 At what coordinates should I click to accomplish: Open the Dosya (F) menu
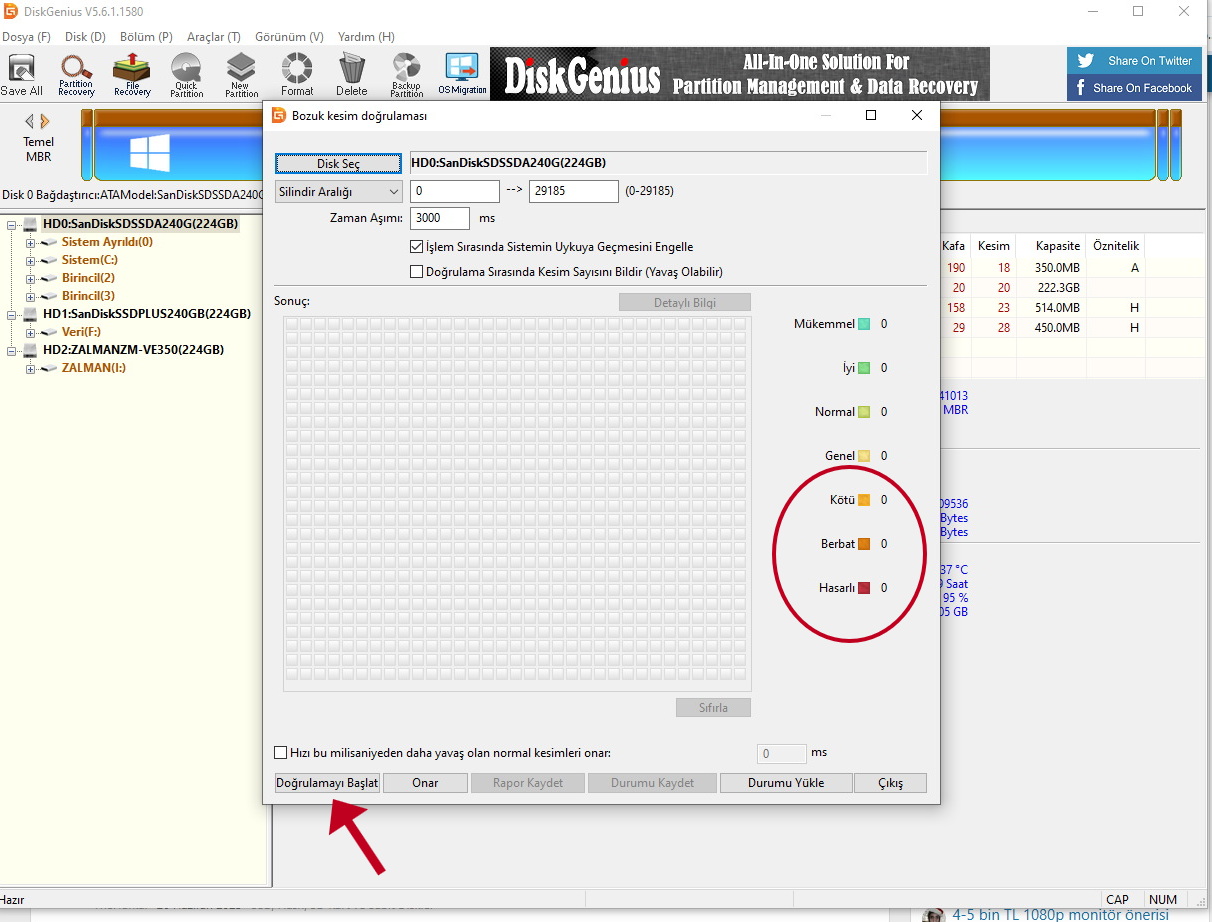click(26, 37)
